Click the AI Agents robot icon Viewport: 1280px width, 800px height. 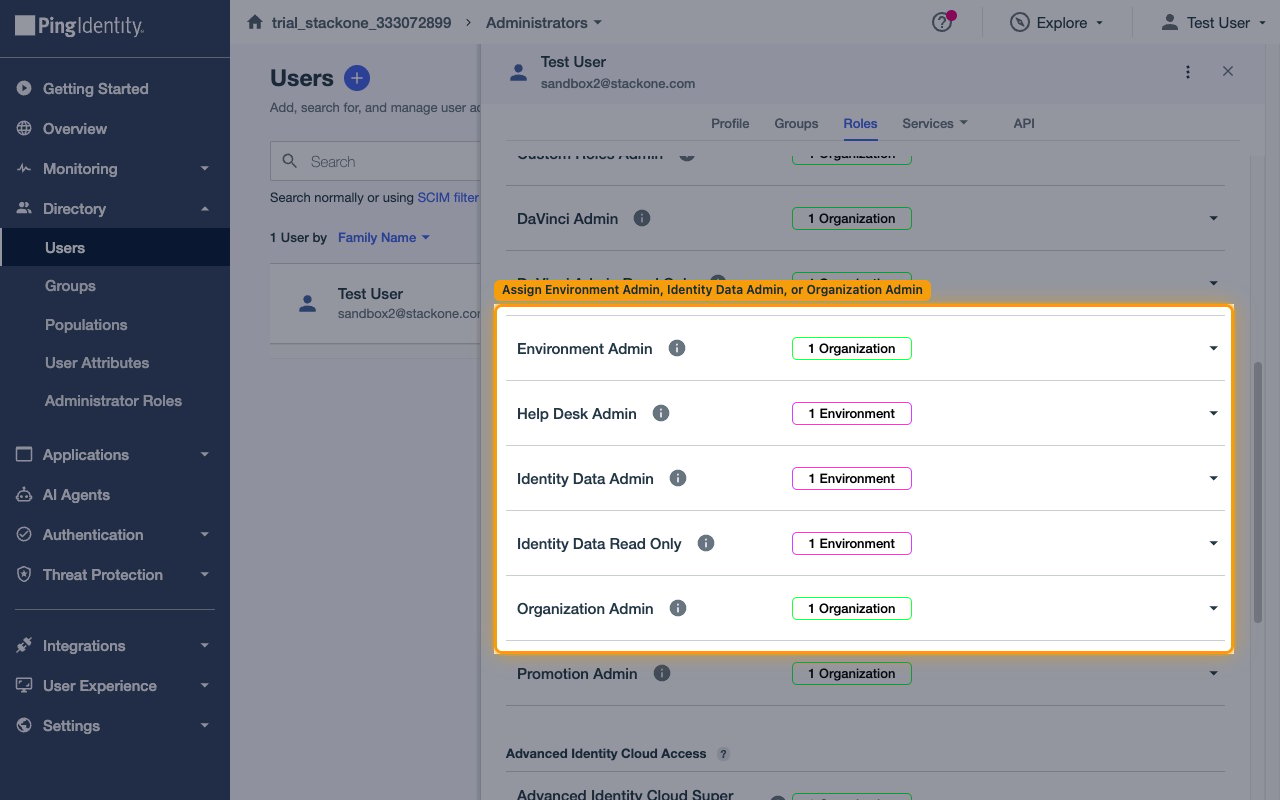coord(24,494)
